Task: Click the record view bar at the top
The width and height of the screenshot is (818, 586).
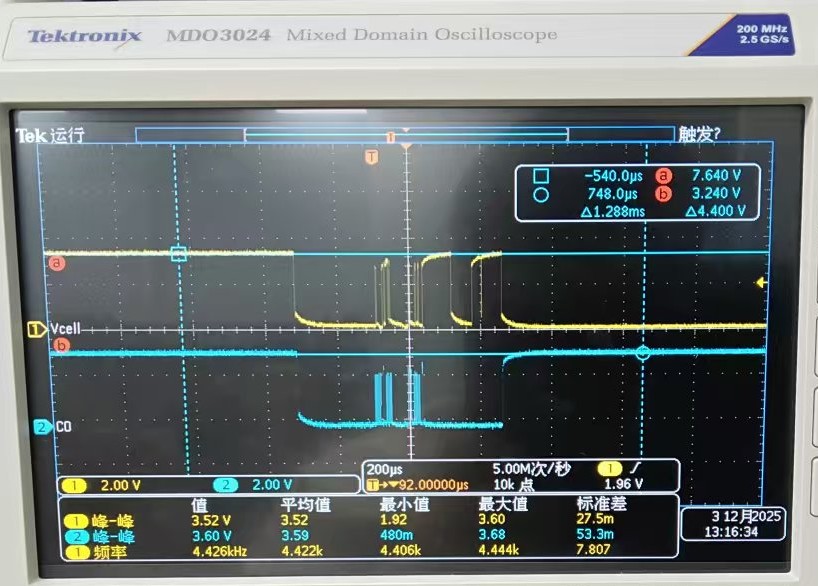Action: pyautogui.click(x=405, y=135)
